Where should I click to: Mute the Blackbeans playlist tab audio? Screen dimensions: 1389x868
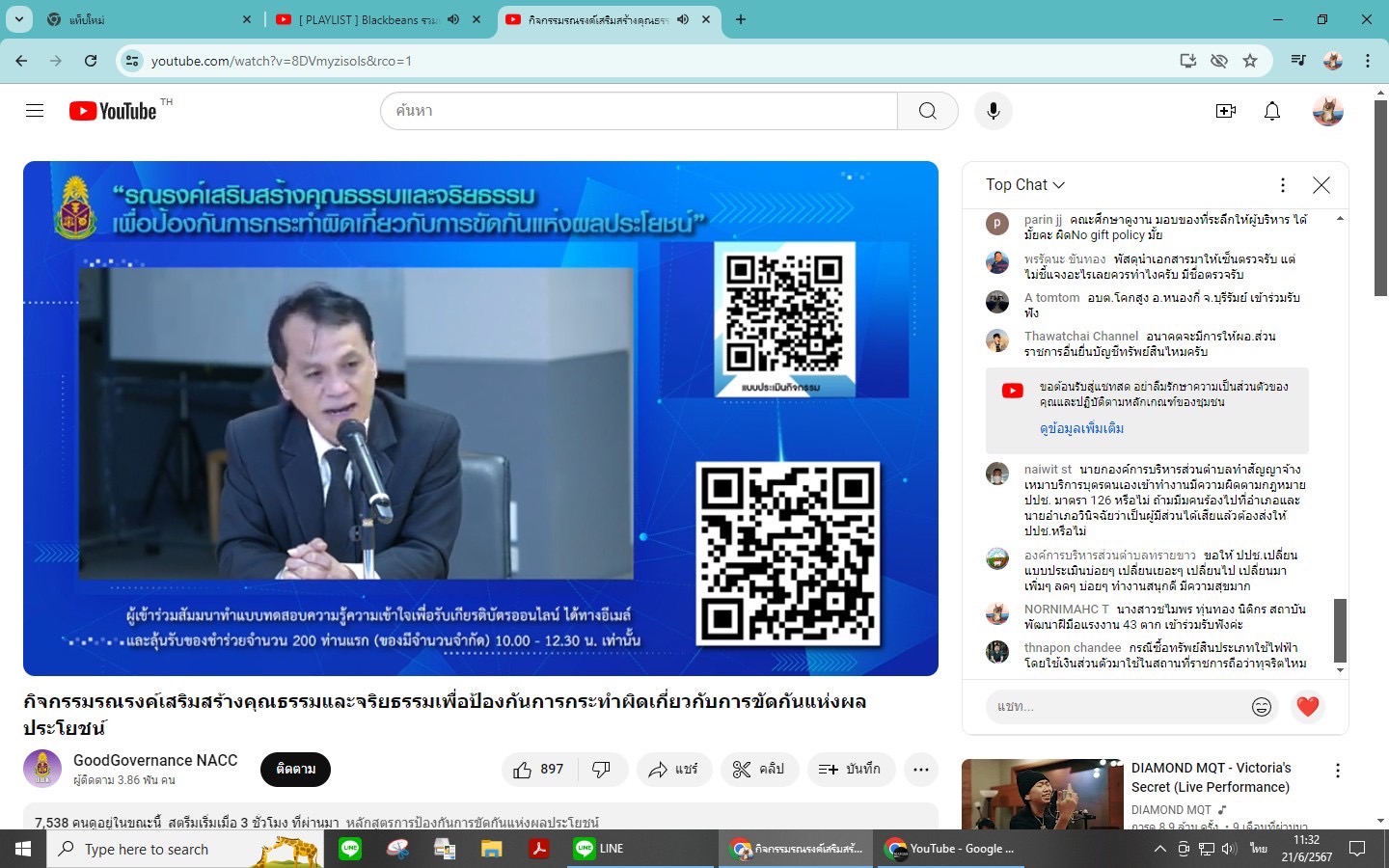(453, 19)
